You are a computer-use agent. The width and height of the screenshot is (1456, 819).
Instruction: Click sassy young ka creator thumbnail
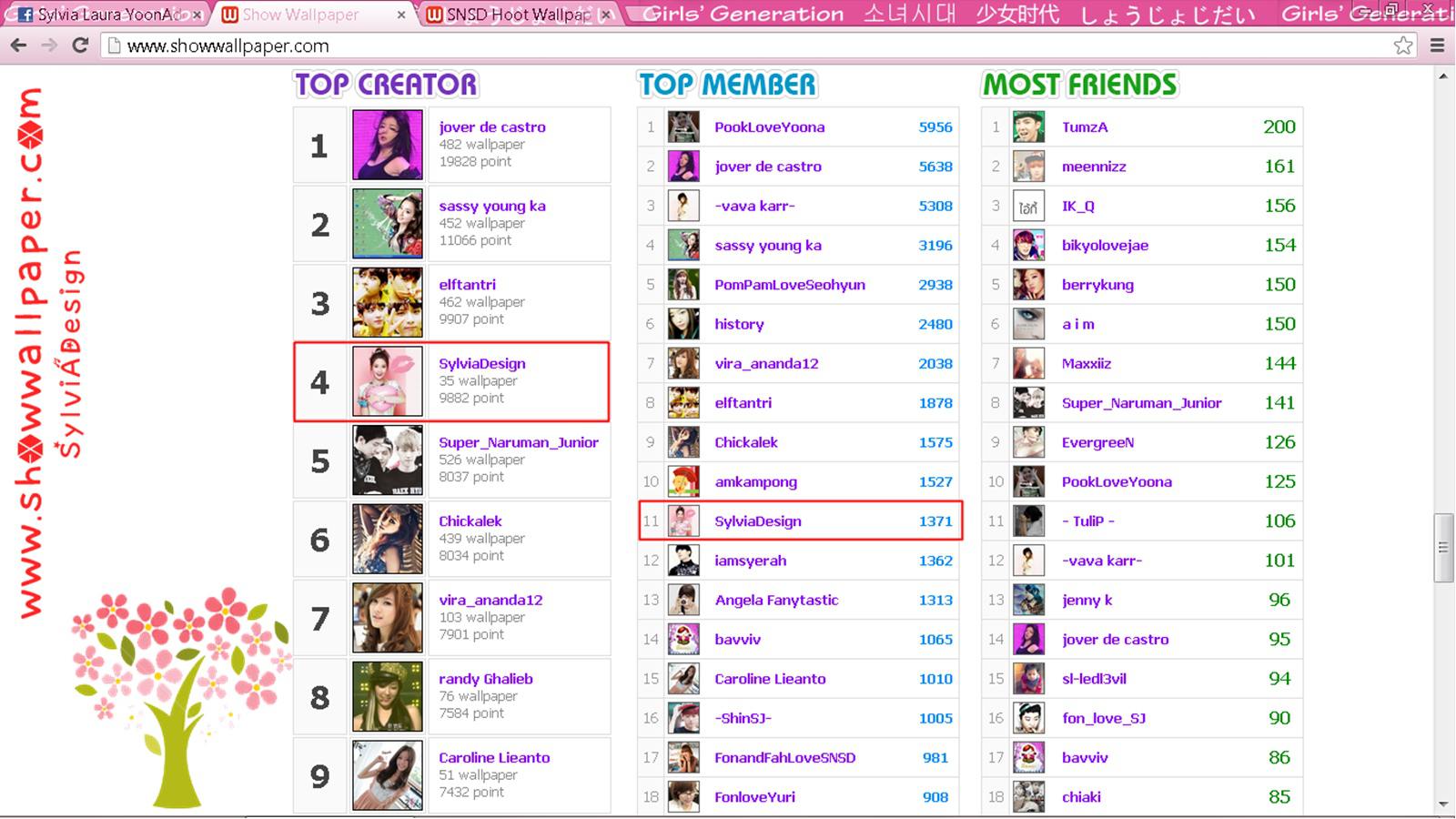pos(388,224)
